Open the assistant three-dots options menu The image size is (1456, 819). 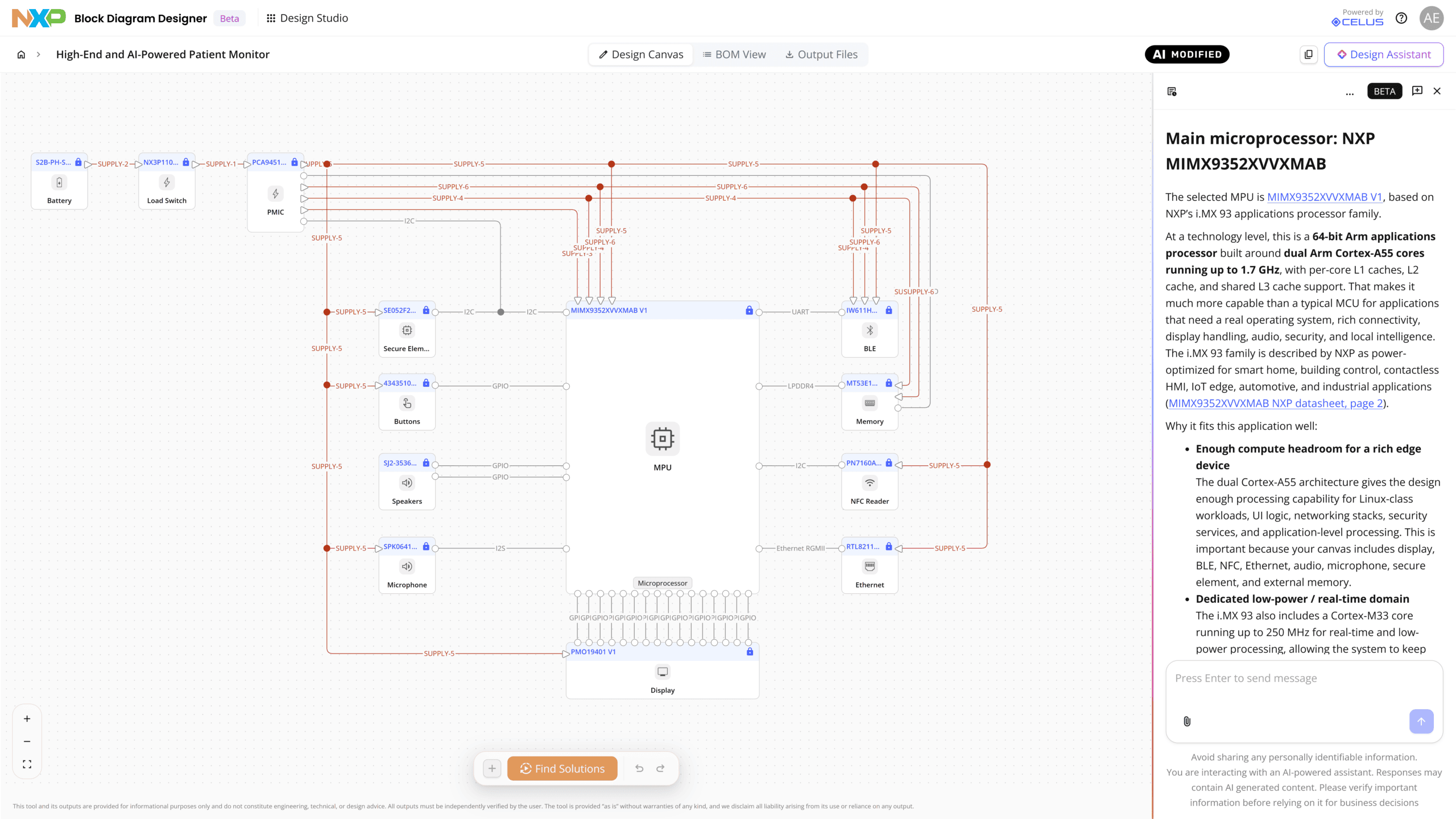point(1350,92)
